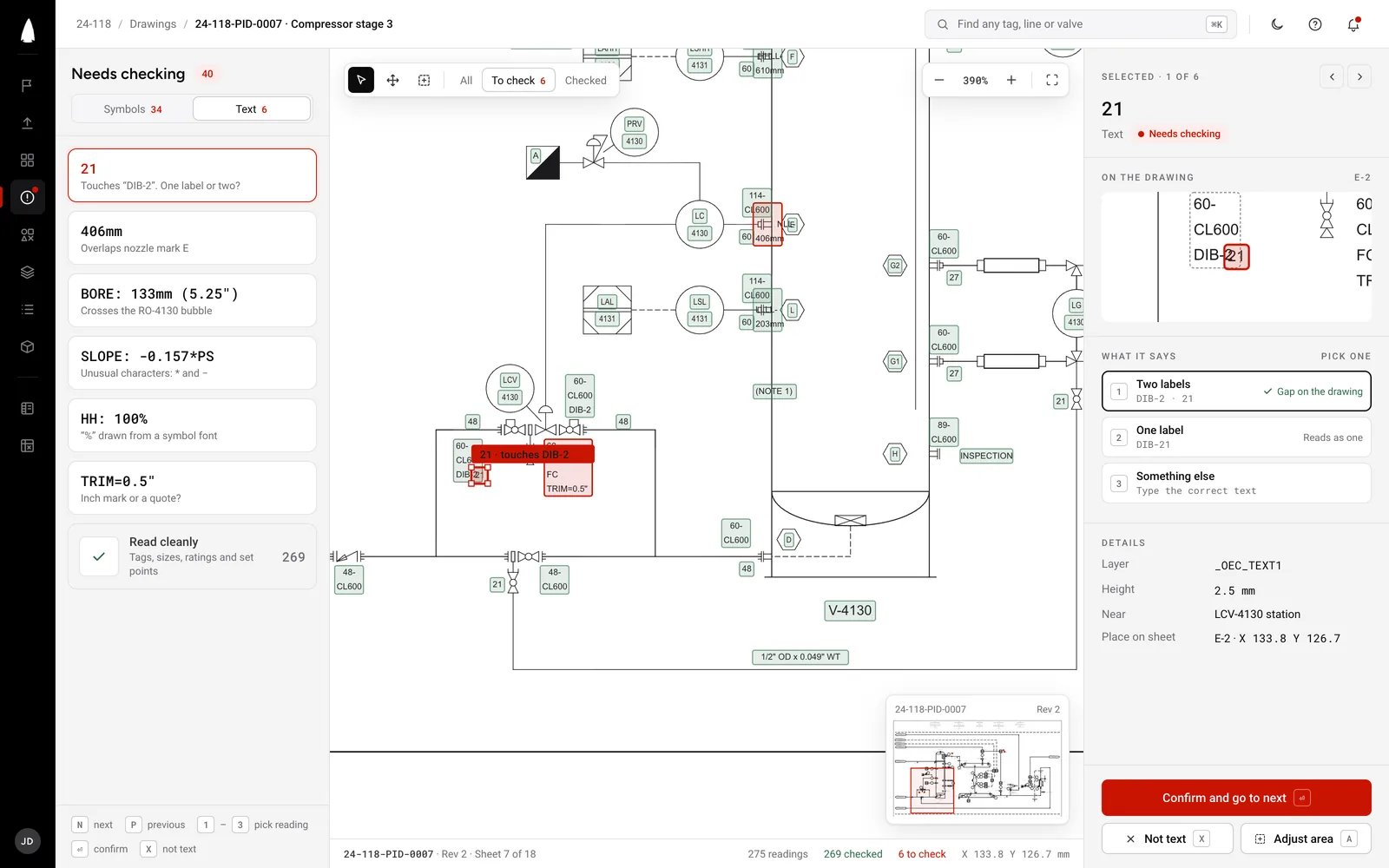Screen dimensions: 1389x868
Task: Activate the pan move tool
Action: (392, 80)
